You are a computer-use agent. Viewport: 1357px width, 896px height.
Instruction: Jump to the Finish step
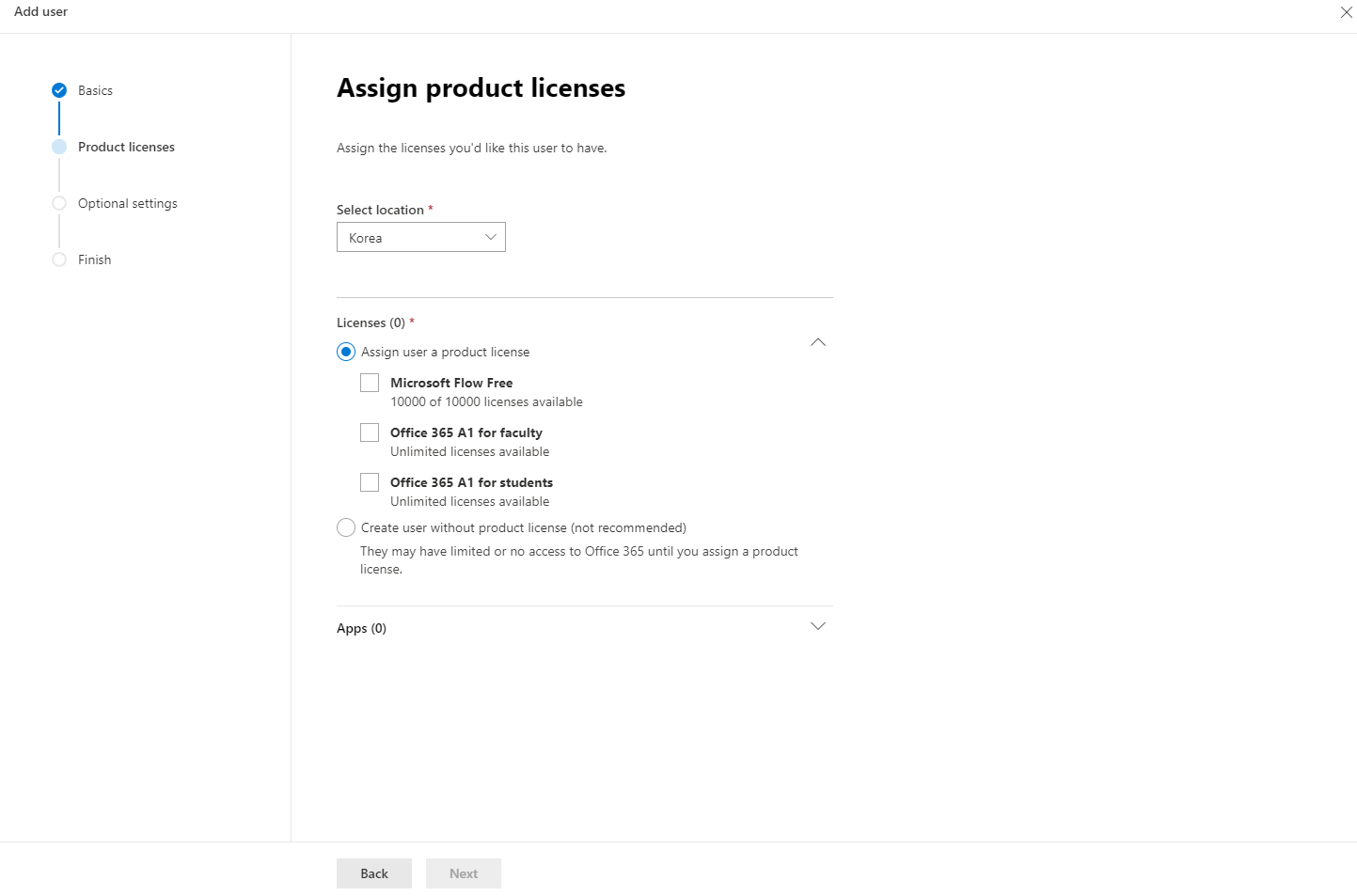coord(94,259)
